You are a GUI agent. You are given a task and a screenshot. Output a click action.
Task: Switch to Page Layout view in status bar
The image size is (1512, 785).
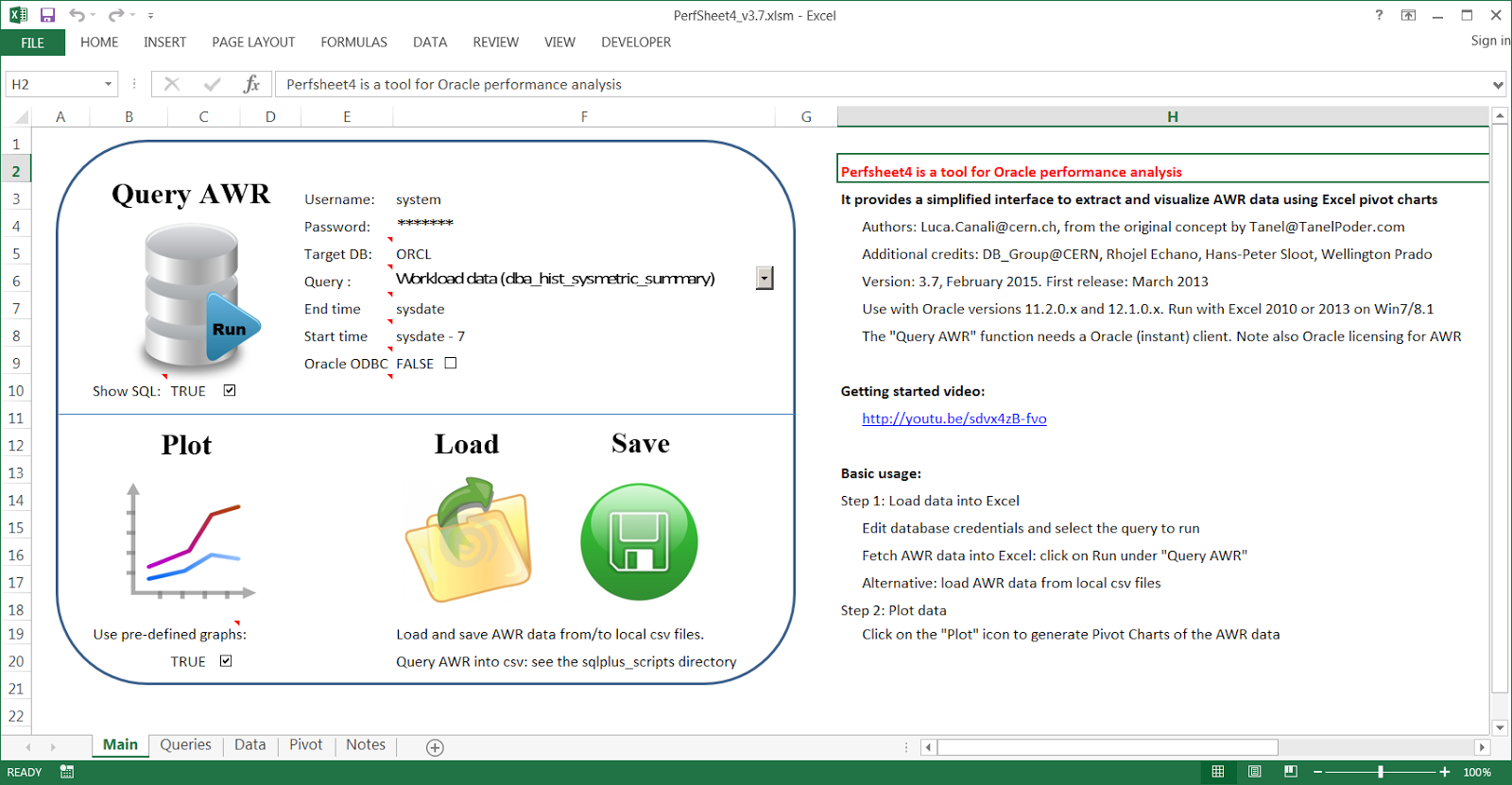(x=1254, y=772)
